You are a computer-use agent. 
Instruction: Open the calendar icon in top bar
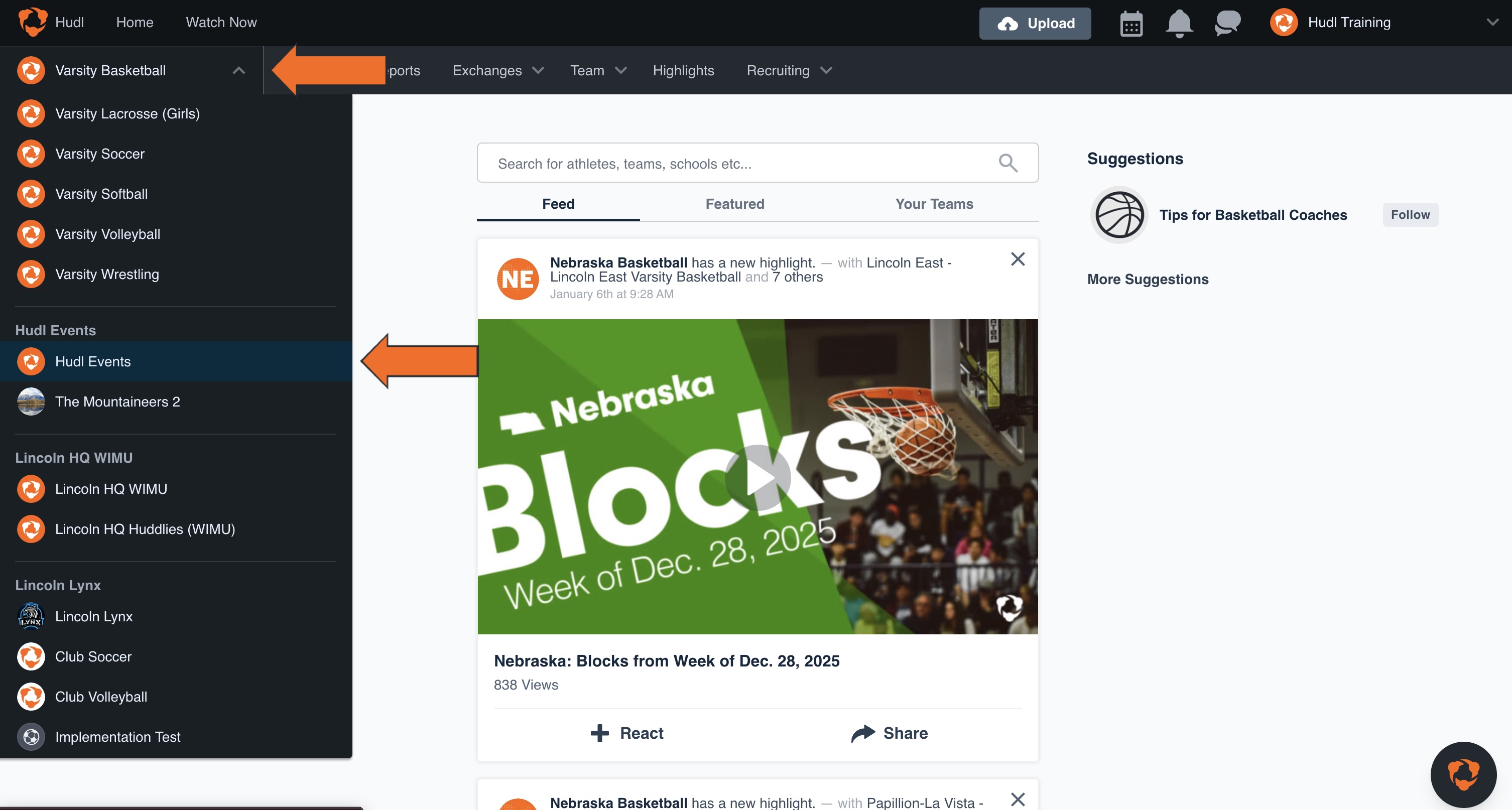pos(1131,24)
